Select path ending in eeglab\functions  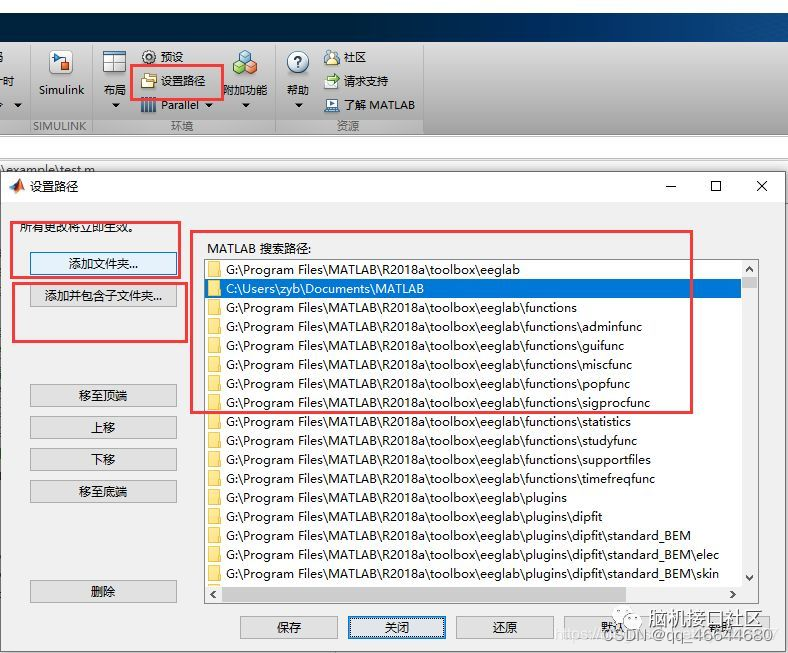click(473, 308)
